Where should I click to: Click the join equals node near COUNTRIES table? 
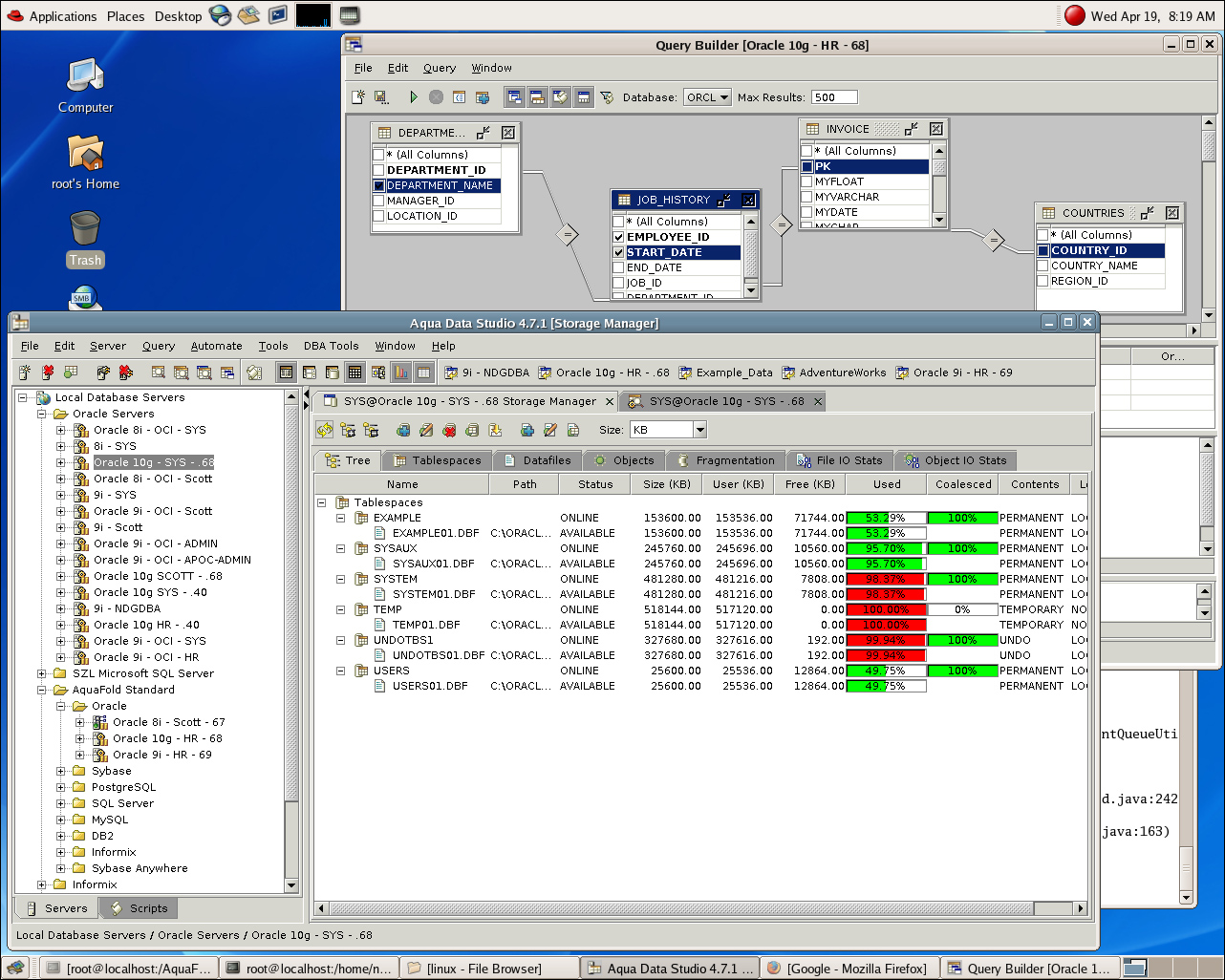coord(994,241)
